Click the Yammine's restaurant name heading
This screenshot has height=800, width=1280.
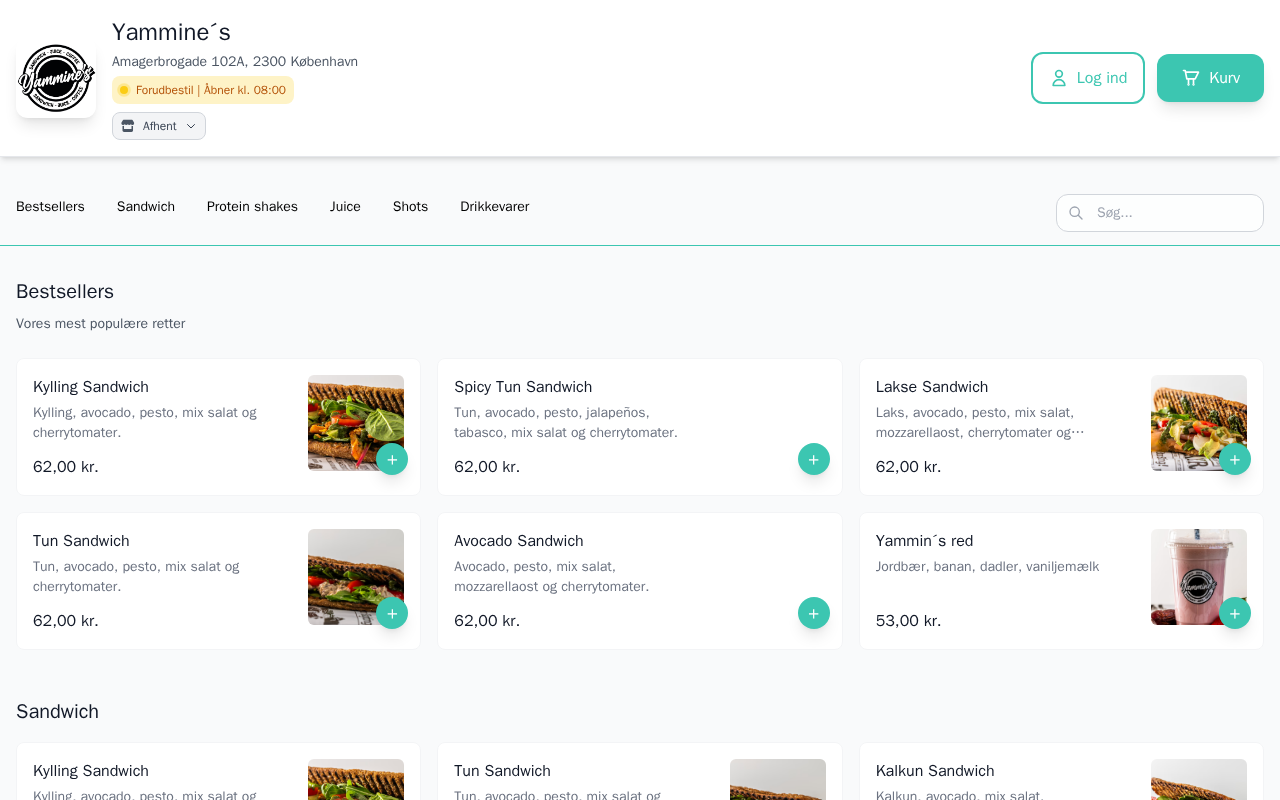point(171,32)
